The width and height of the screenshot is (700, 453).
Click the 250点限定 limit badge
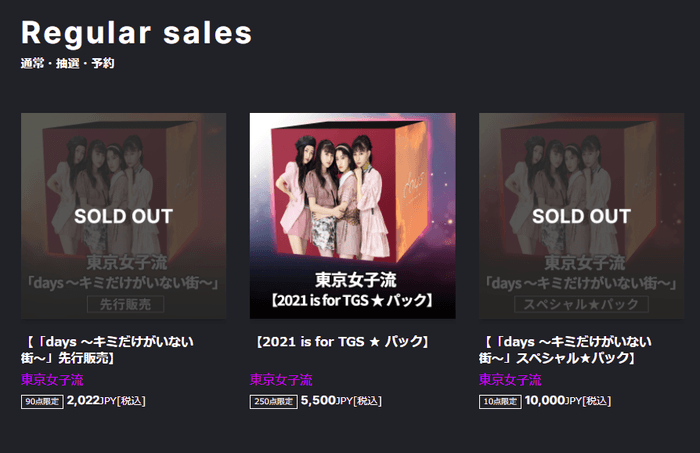pos(272,401)
